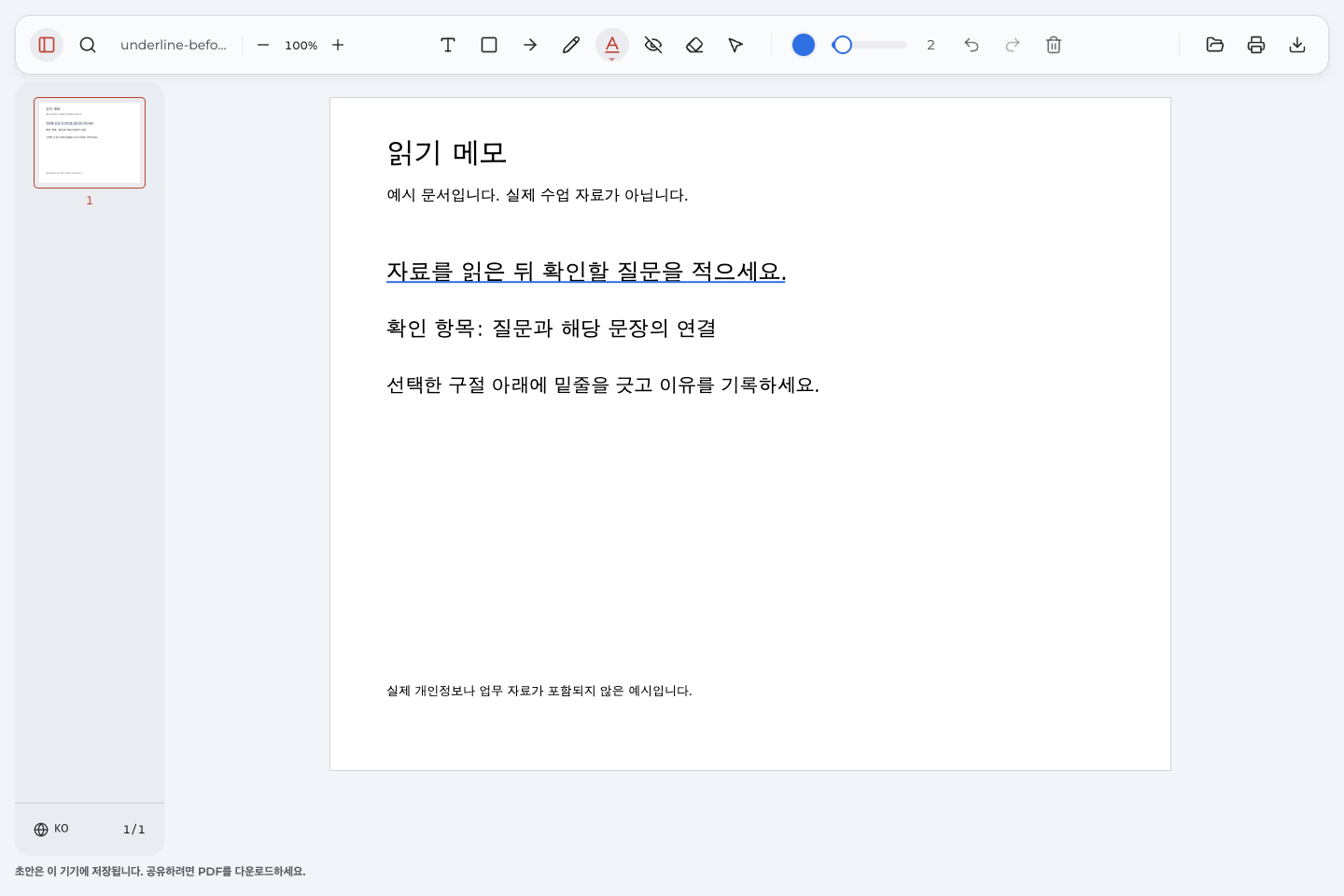The image size is (1344, 896).
Task: Select page 1 thumbnail
Action: tap(90, 143)
